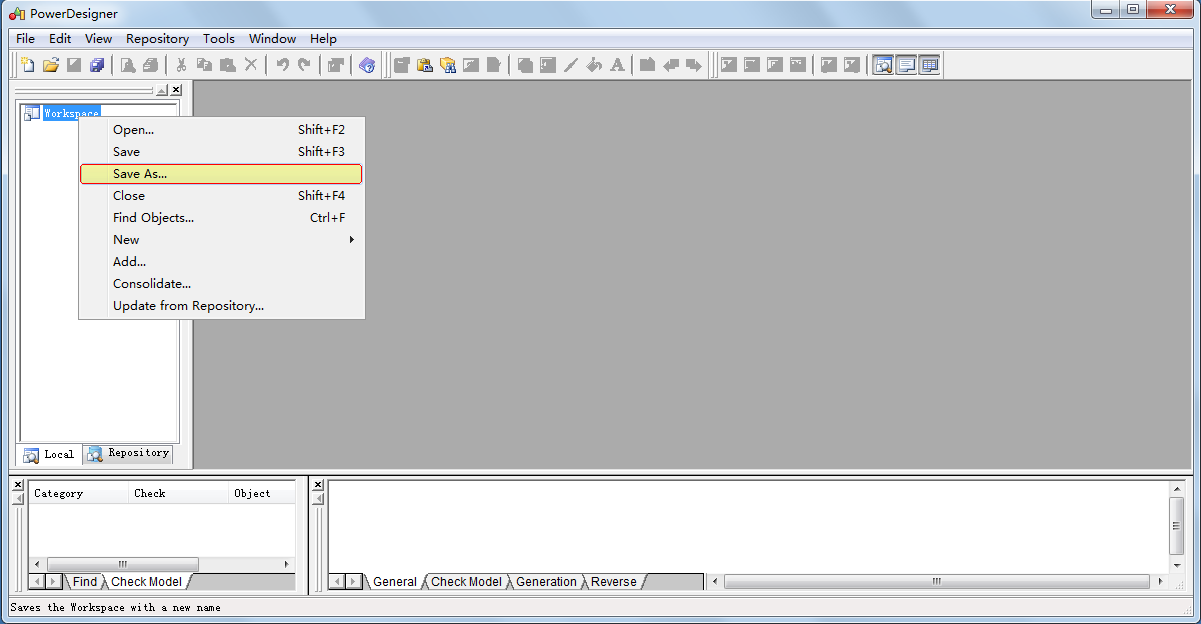1201x624 pixels.
Task: Click the output panel horizontal scrollbar
Action: [937, 581]
